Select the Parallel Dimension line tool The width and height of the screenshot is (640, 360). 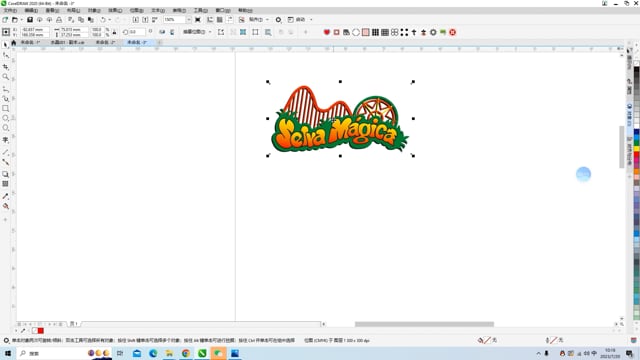[x=6, y=152]
